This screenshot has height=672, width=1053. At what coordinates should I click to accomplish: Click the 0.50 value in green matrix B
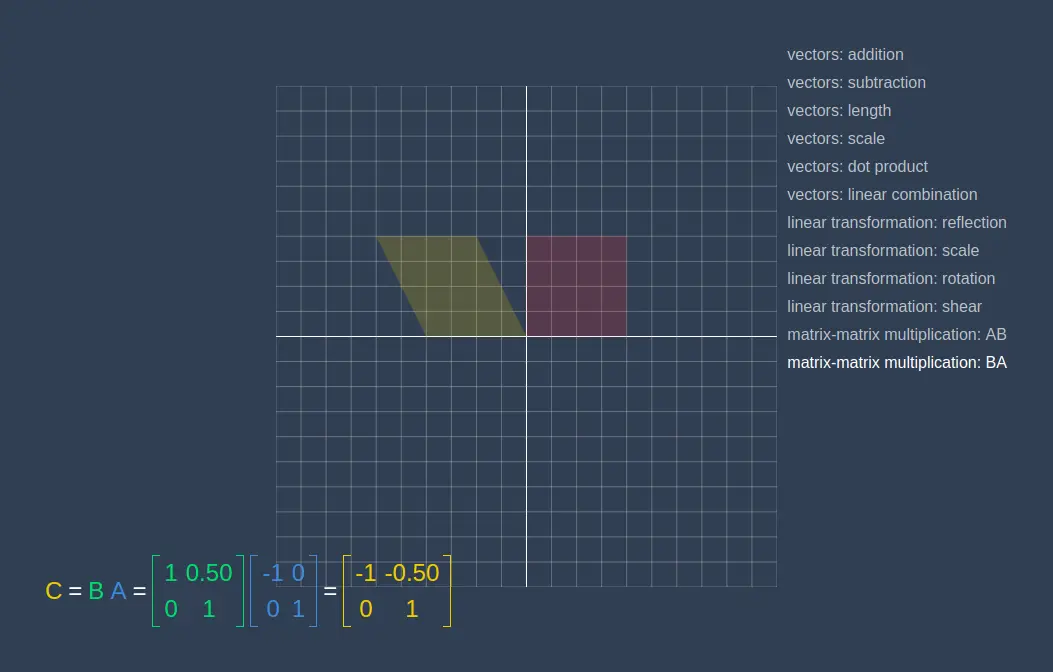tap(209, 573)
